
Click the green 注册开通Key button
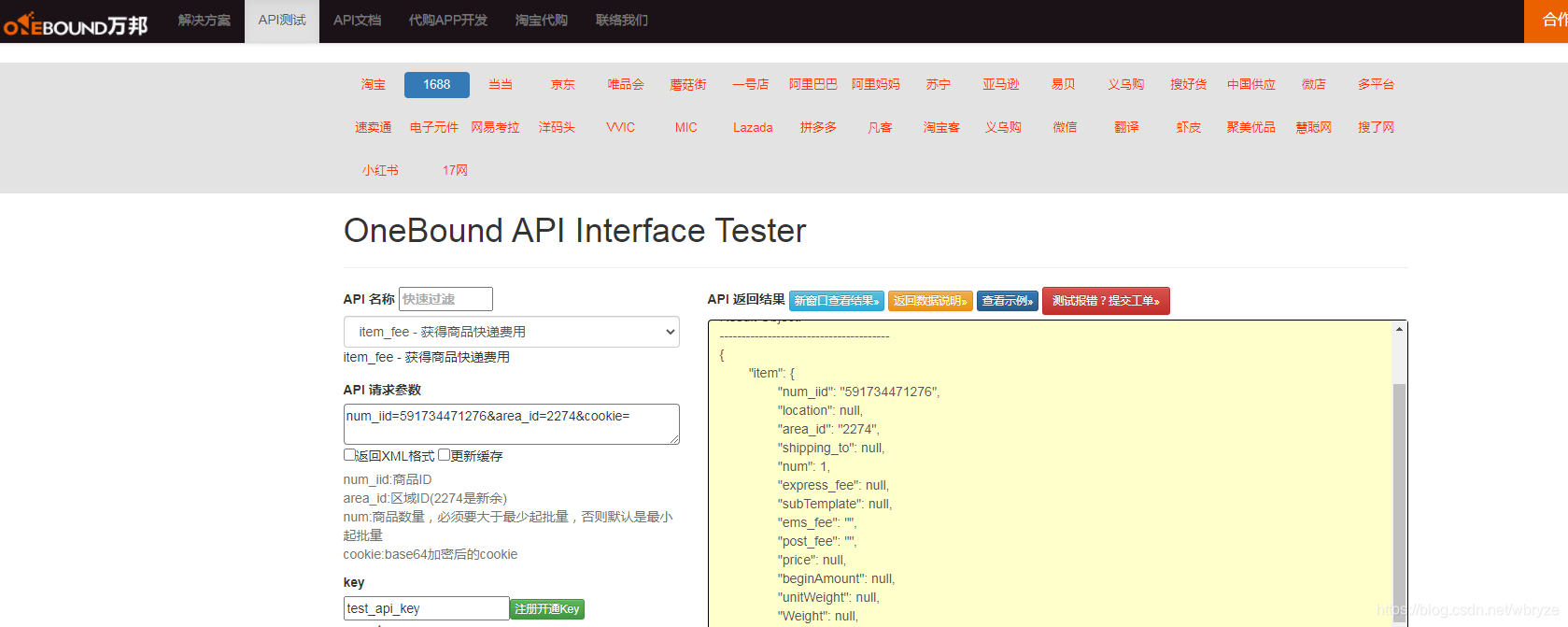547,609
